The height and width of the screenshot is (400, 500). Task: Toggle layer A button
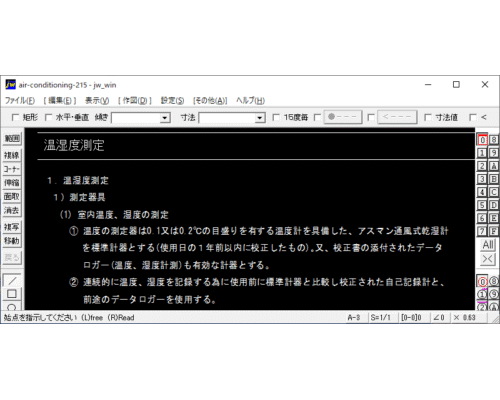pos(494,166)
